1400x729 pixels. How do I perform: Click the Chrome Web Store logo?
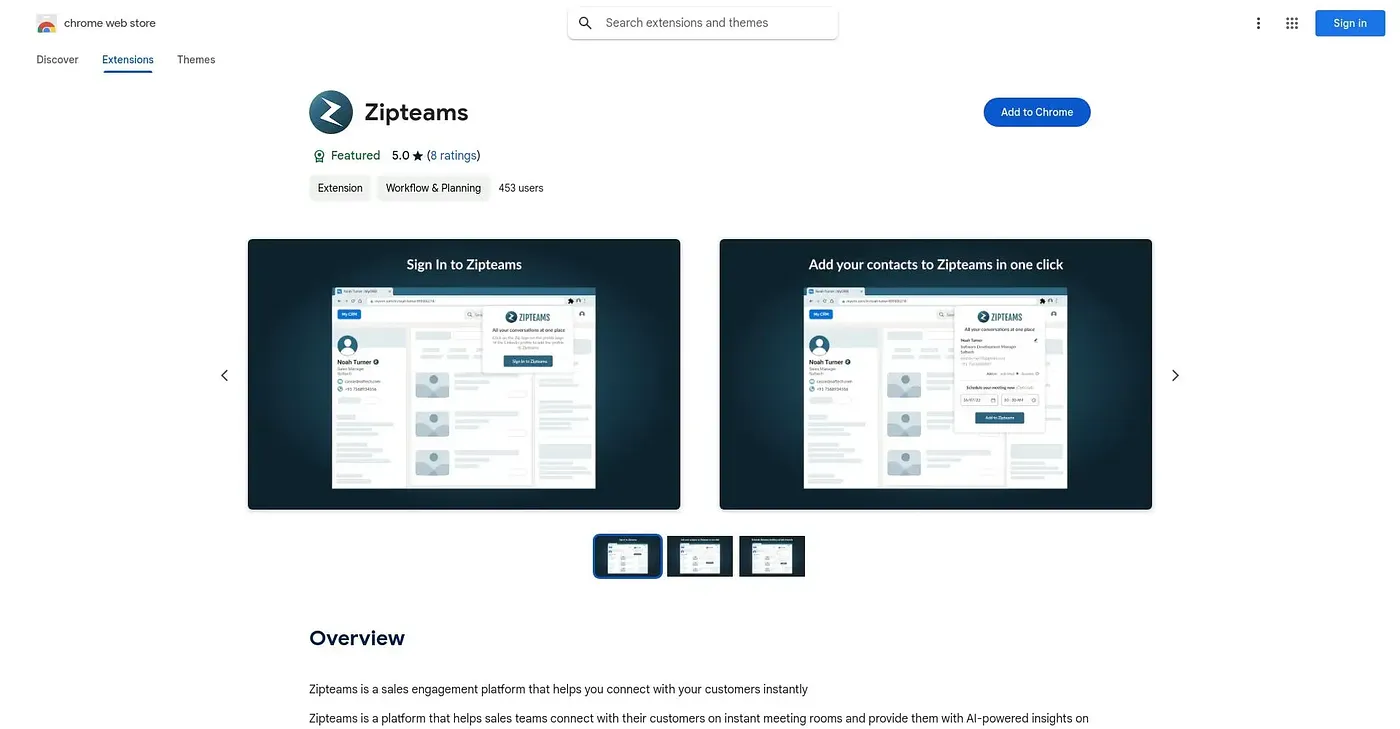pyautogui.click(x=46, y=23)
